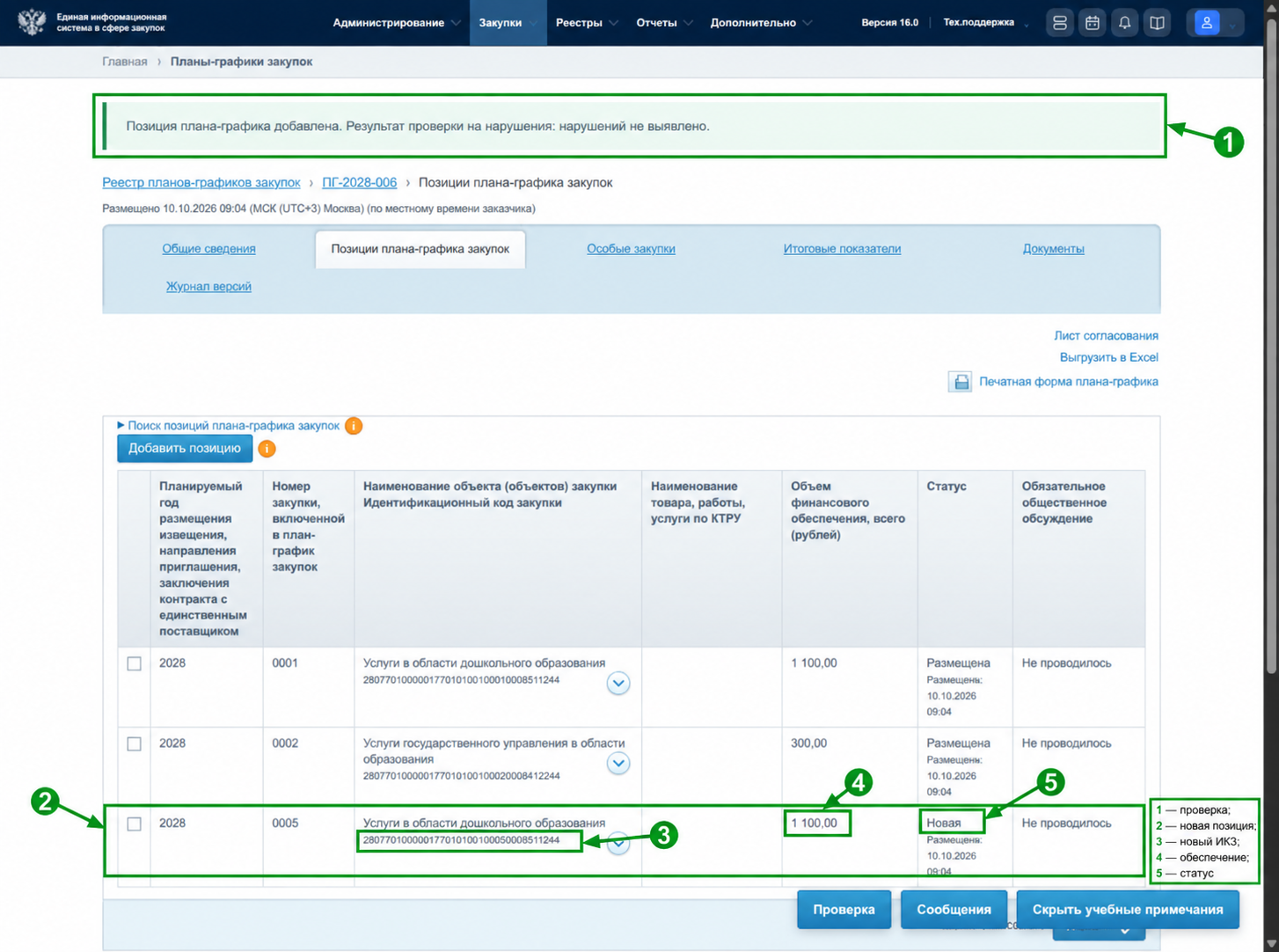This screenshot has height=952, width=1279.
Task: Open the user profile icon
Action: coord(1207,23)
